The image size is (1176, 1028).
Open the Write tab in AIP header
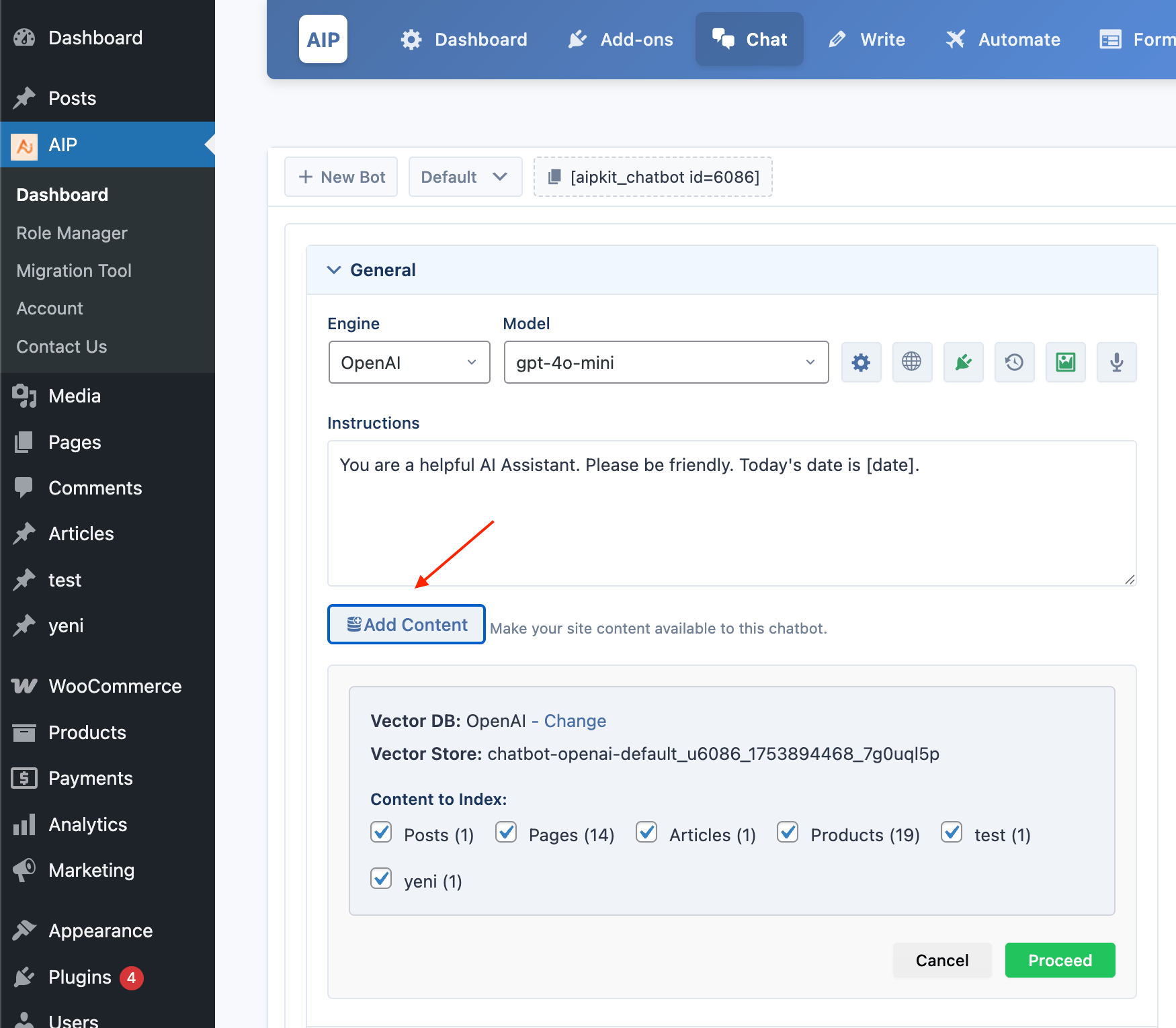[x=867, y=39]
